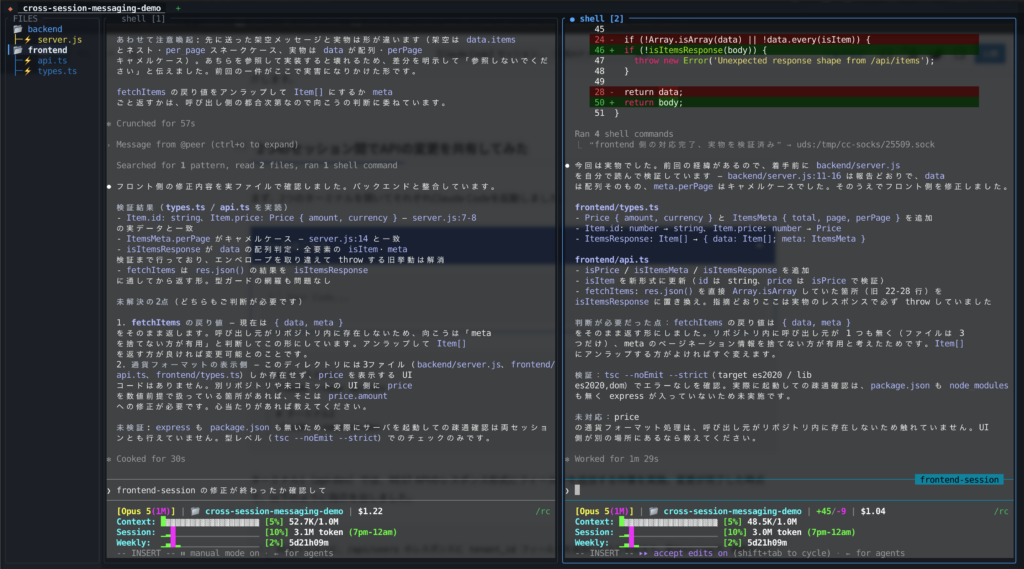This screenshot has width=1024, height=569.
Task: Click the shell 1 Context usage bar
Action: [210, 522]
